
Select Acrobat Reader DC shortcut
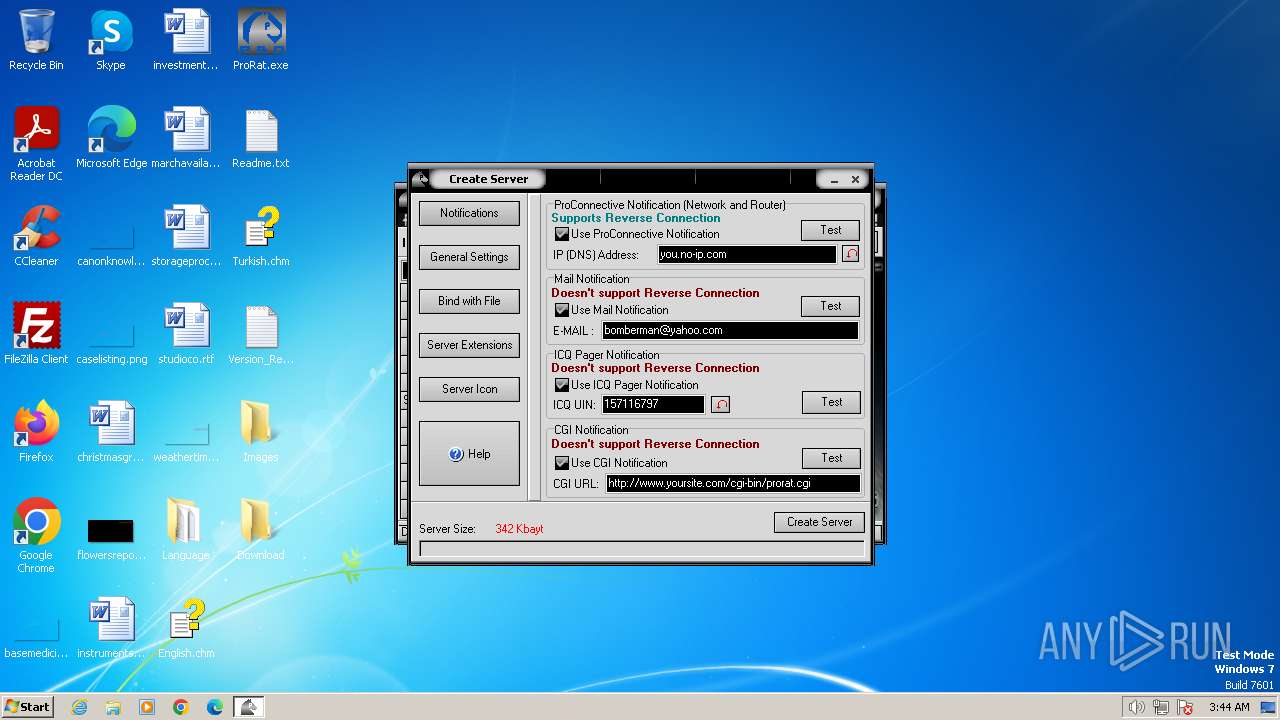click(x=36, y=144)
